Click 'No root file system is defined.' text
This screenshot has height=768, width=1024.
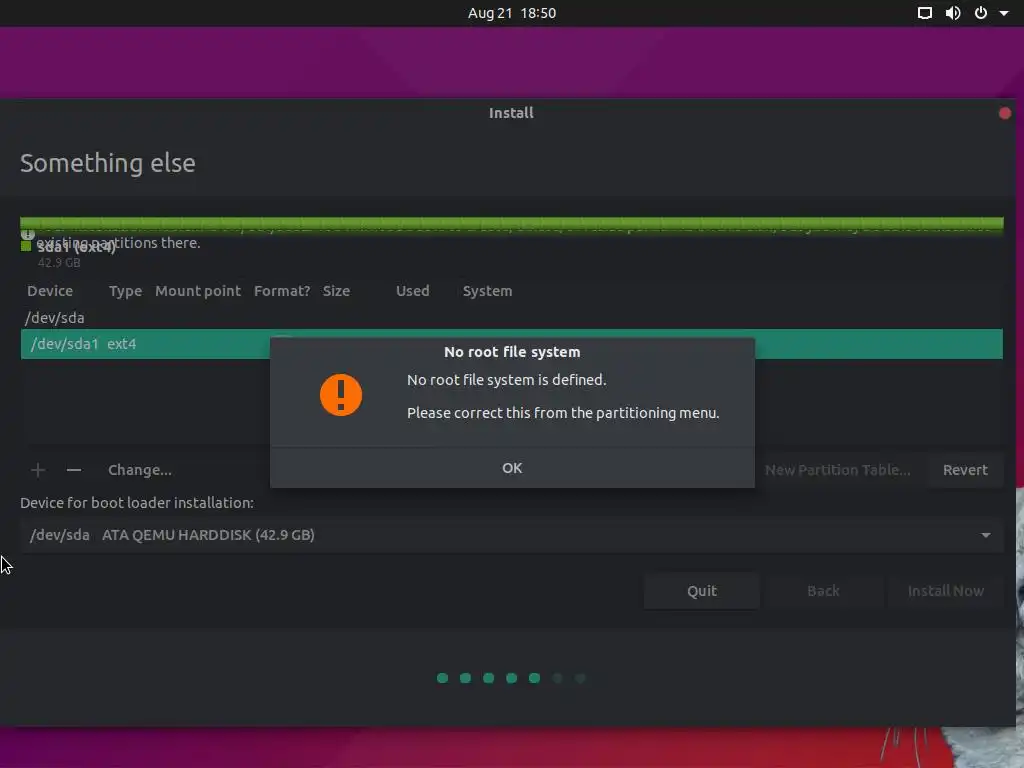click(506, 380)
